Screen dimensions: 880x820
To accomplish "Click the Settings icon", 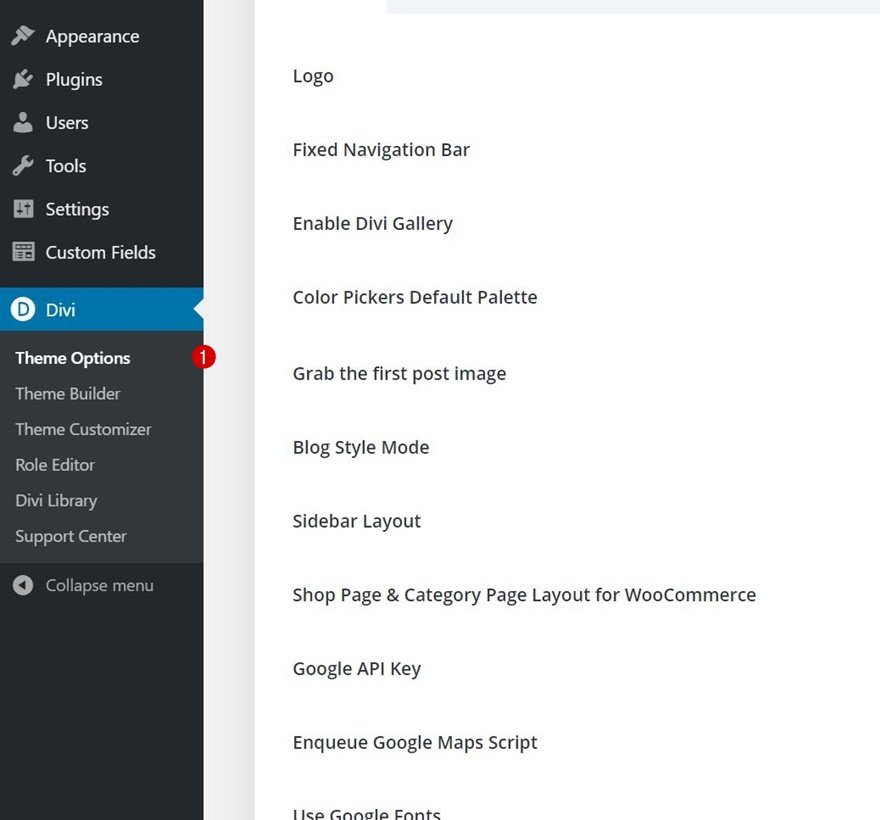I will pyautogui.click(x=23, y=209).
